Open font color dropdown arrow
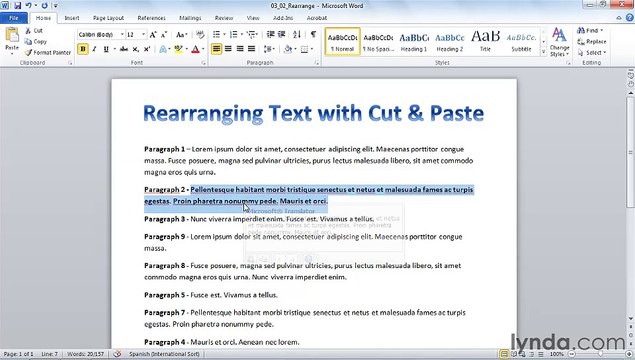 [203, 49]
